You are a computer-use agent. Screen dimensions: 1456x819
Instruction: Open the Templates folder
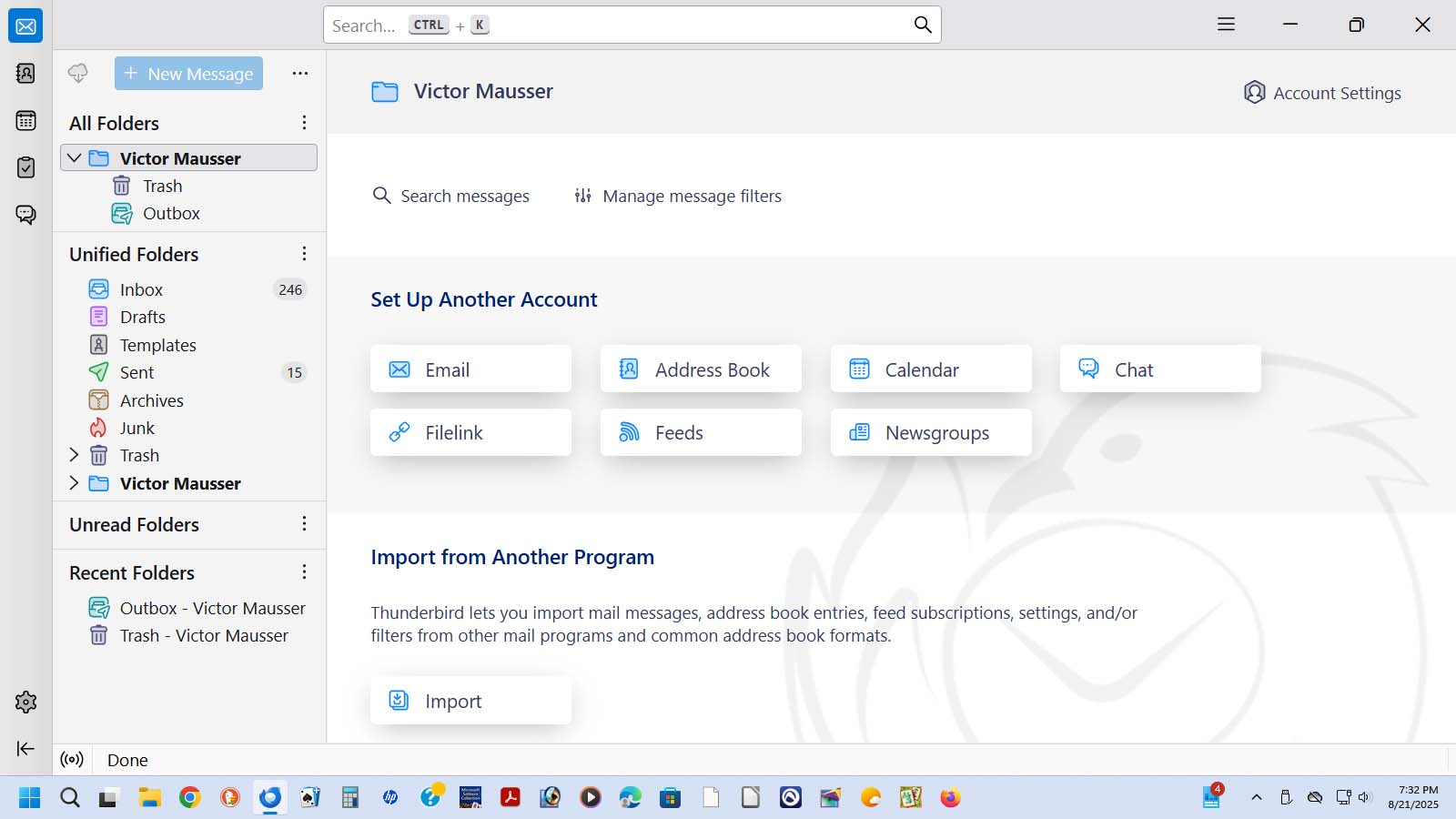click(188, 345)
